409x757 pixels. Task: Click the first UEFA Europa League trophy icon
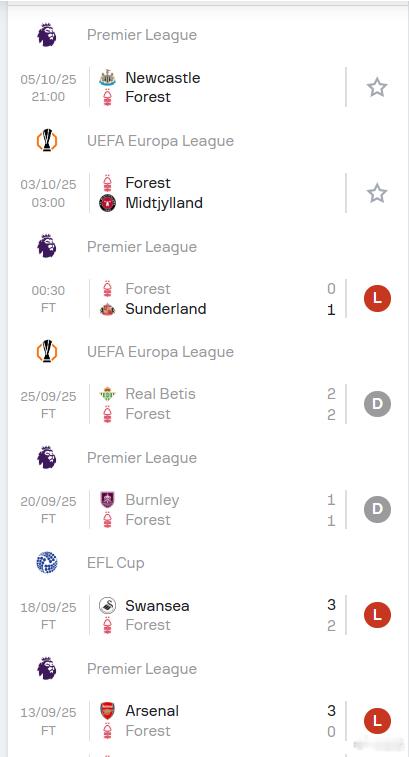[x=47, y=141]
